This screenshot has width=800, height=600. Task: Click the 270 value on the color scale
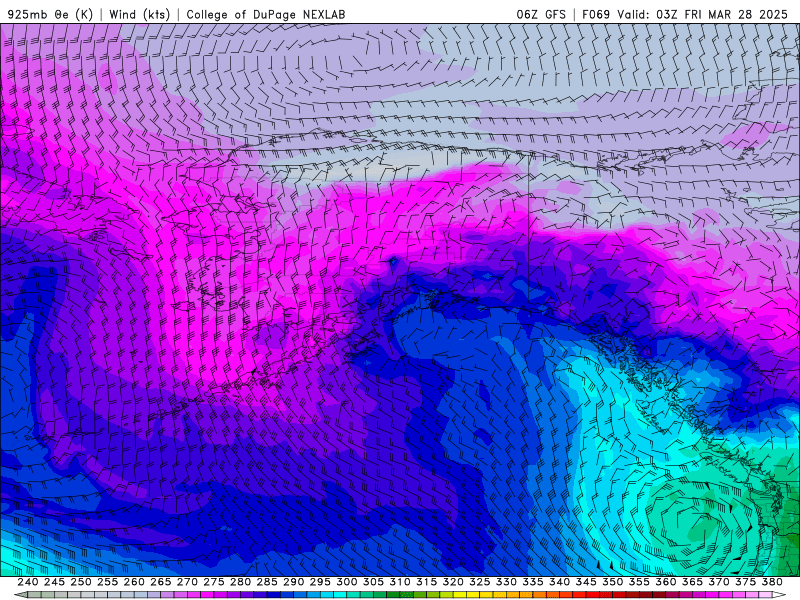pos(187,582)
